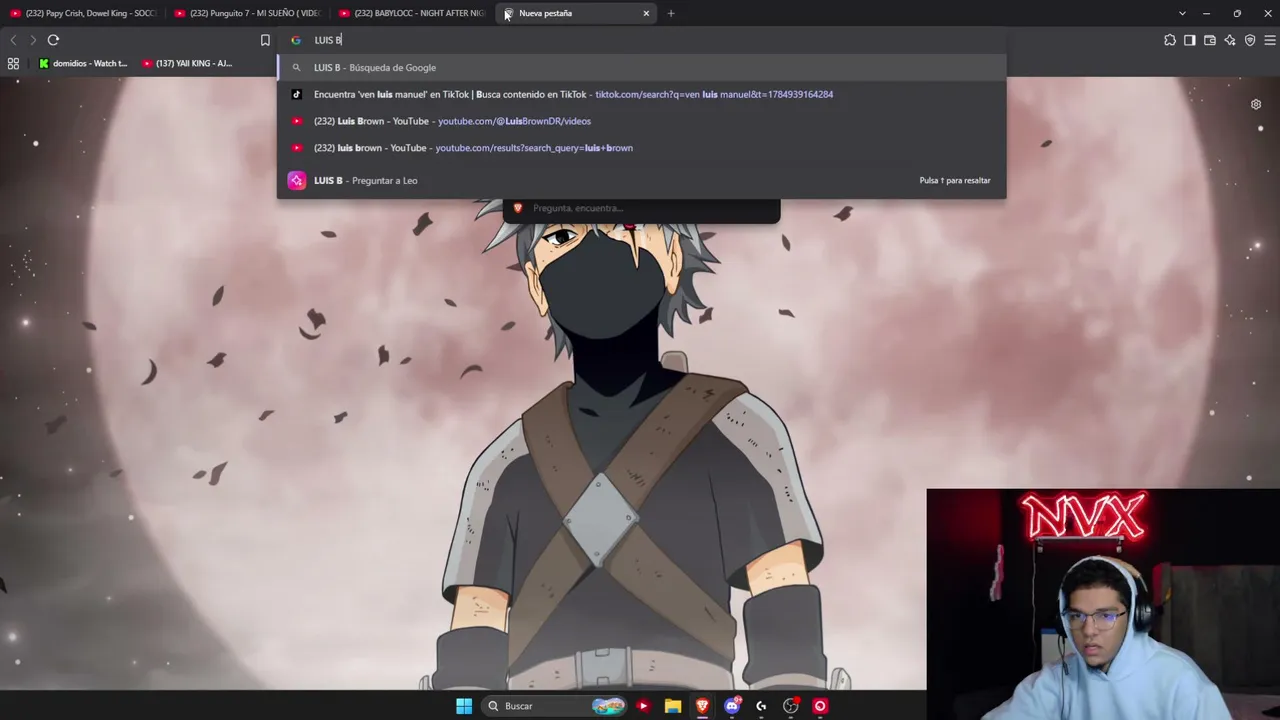
Task: Open the domidios Kick bookmark
Action: pyautogui.click(x=83, y=63)
